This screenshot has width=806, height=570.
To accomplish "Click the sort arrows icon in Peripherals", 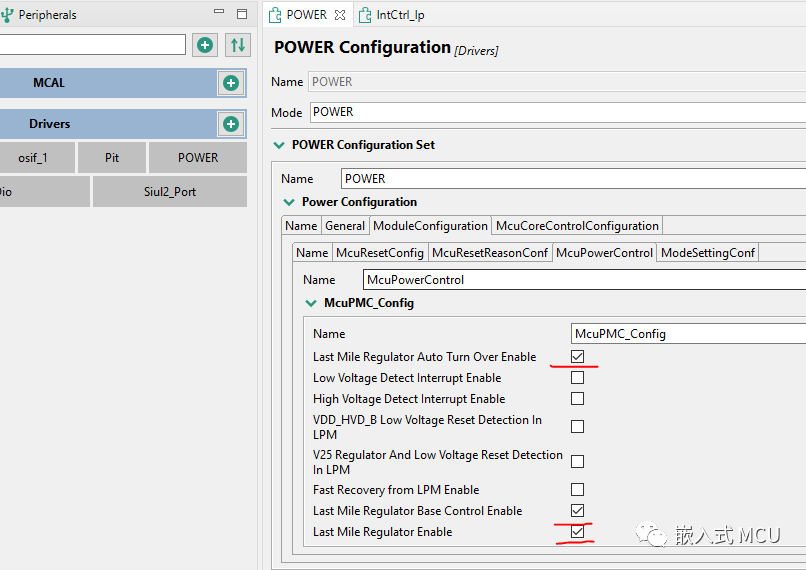I will tap(237, 45).
